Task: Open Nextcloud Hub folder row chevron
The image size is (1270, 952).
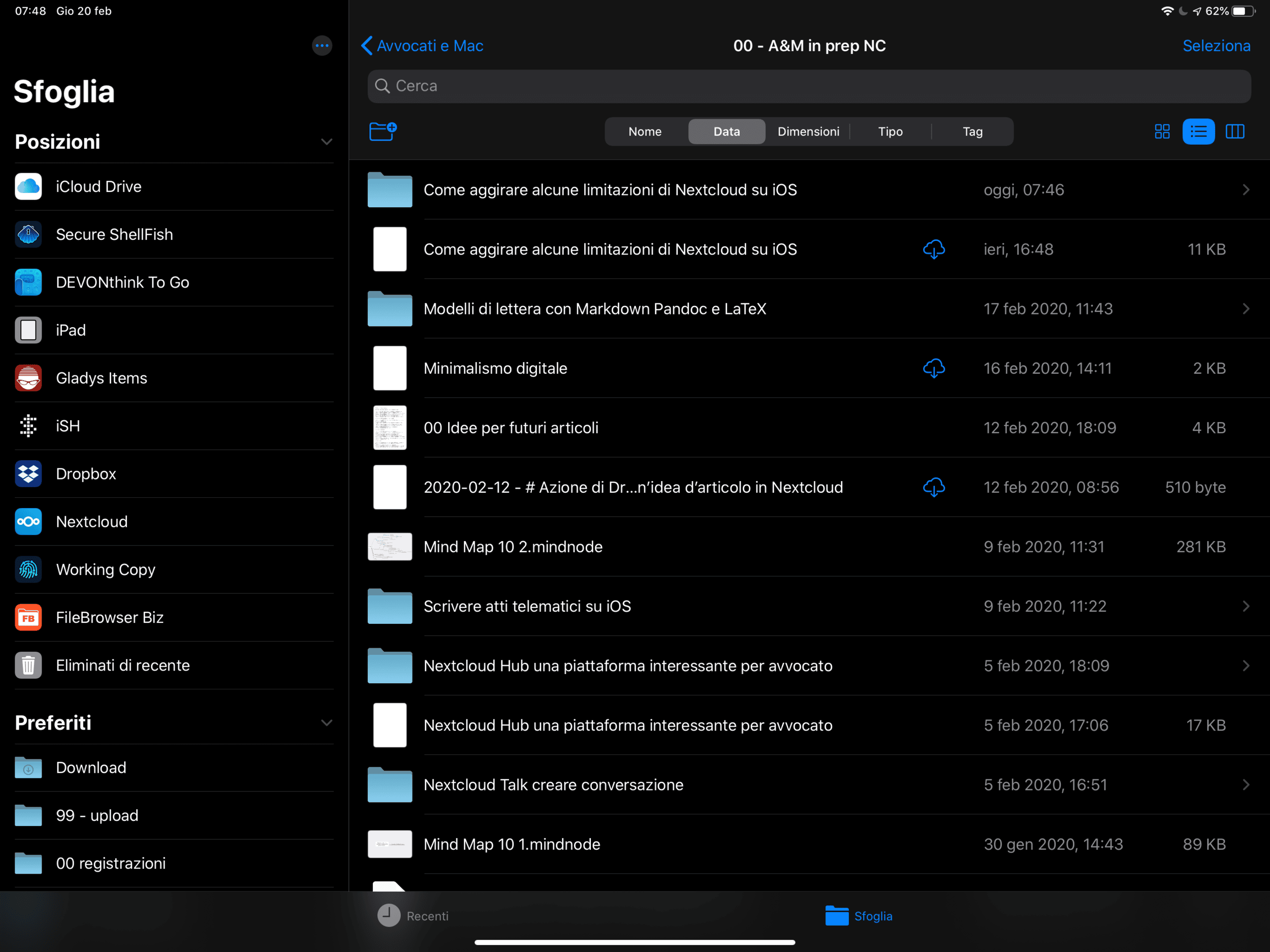Action: coord(1246,665)
